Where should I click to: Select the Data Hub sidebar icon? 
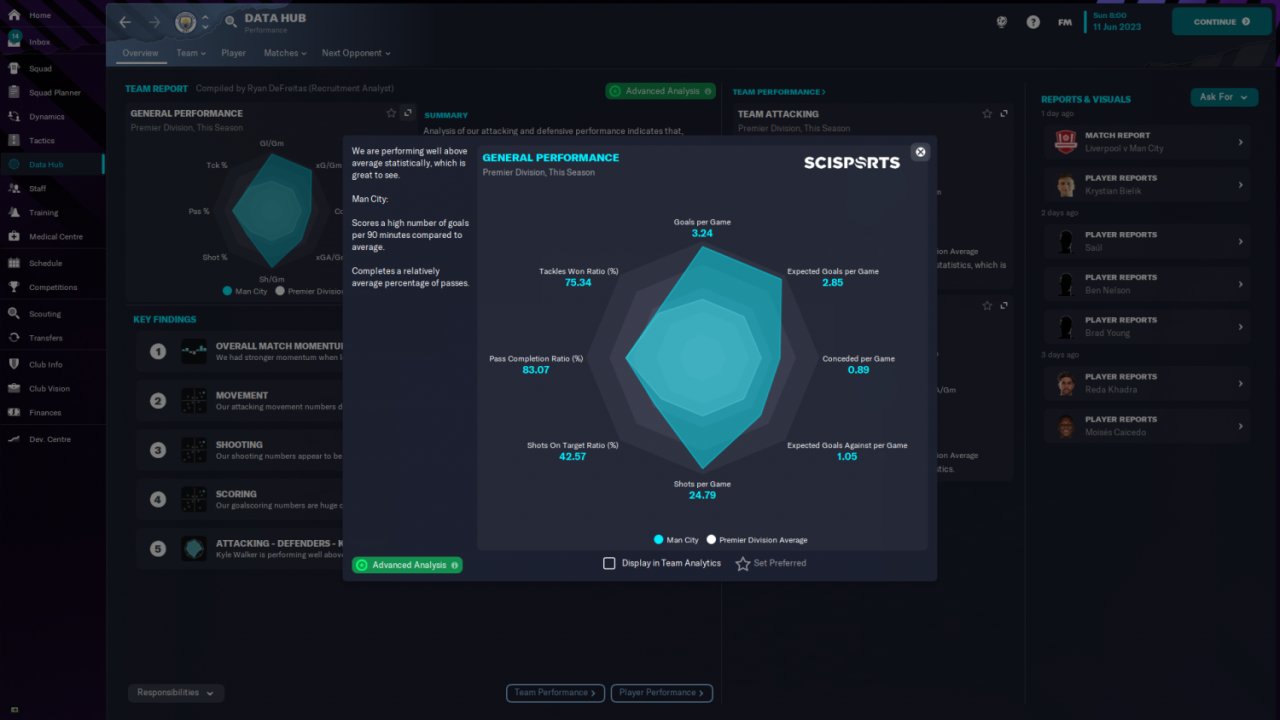pyautogui.click(x=14, y=165)
